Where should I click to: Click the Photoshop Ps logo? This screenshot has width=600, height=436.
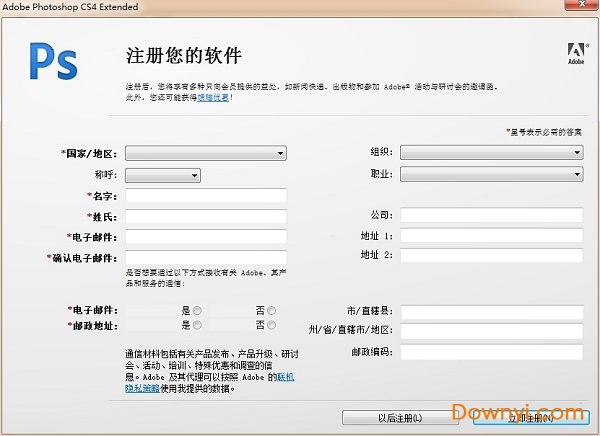point(54,61)
